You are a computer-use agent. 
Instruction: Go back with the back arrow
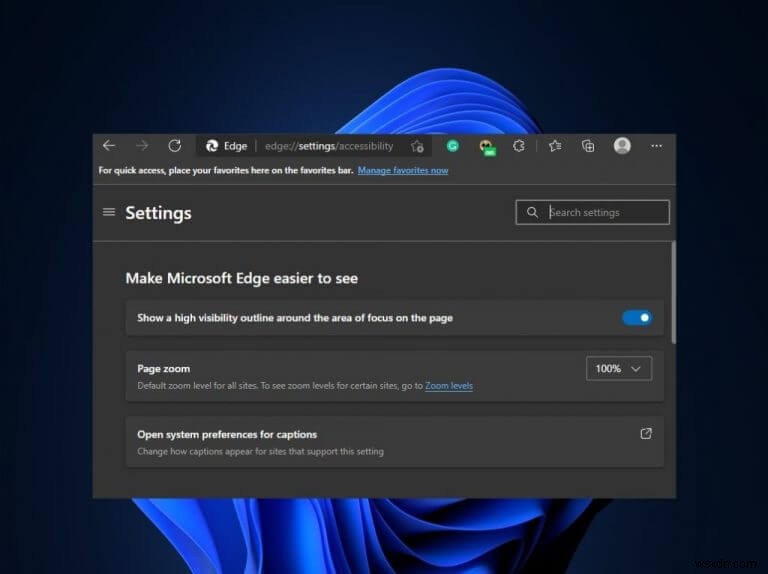109,145
